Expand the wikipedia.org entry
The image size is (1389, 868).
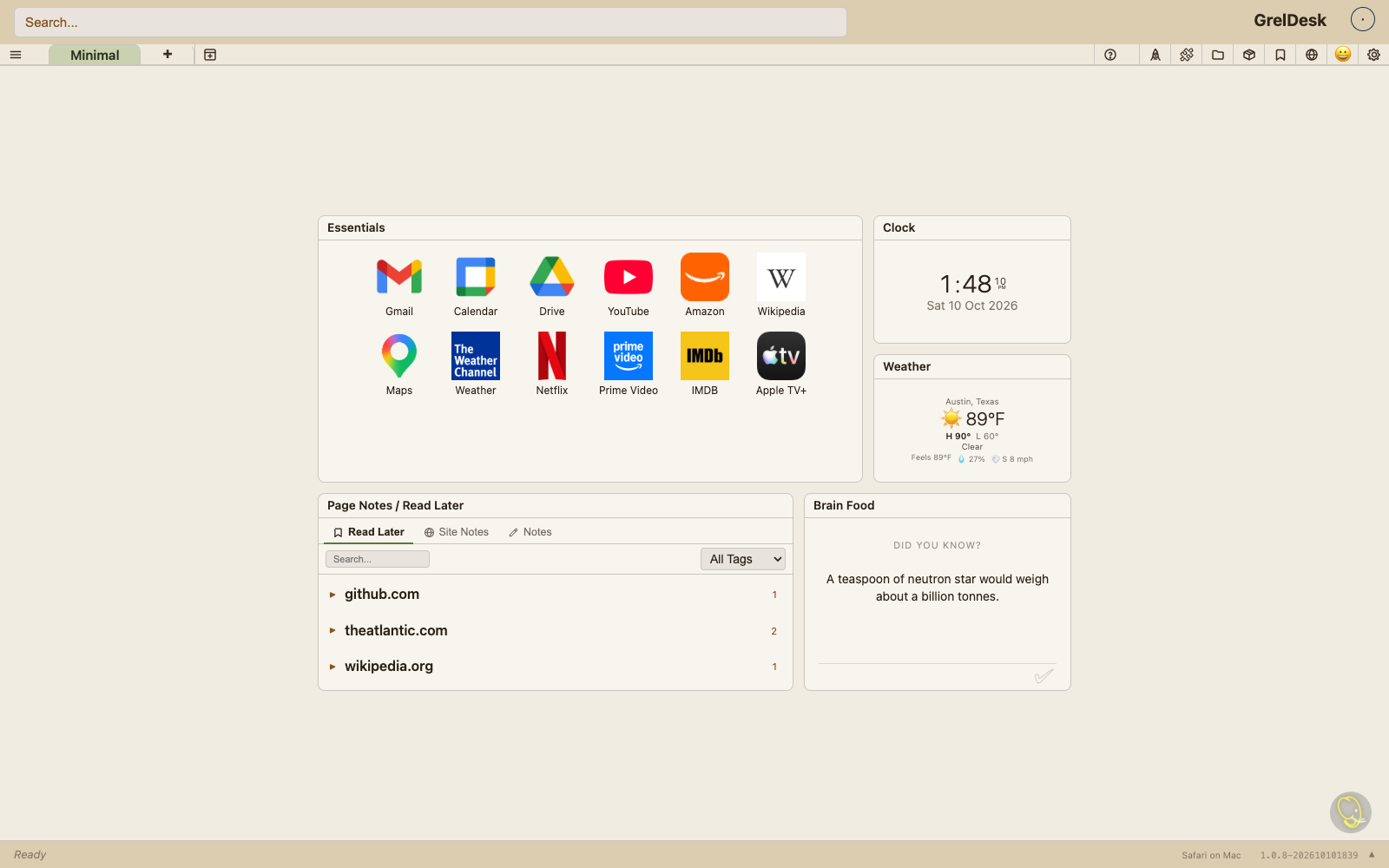click(556, 667)
